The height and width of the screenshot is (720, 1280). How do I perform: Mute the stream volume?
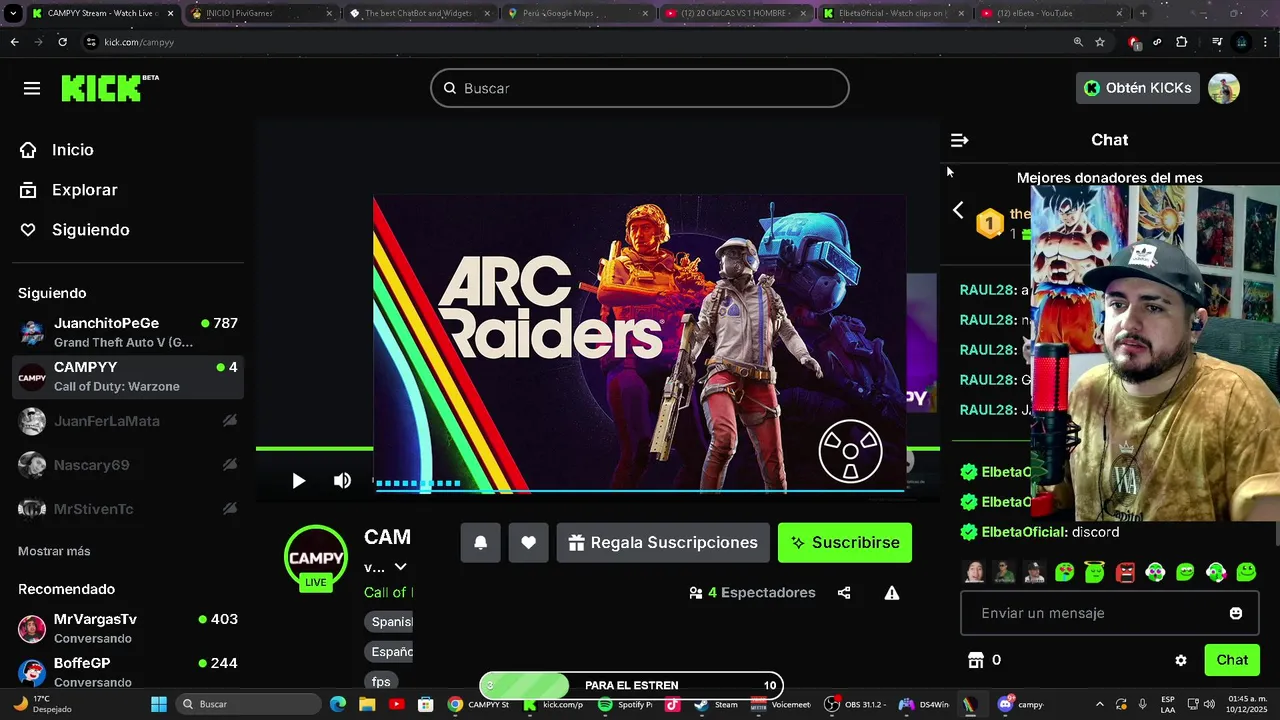[342, 481]
